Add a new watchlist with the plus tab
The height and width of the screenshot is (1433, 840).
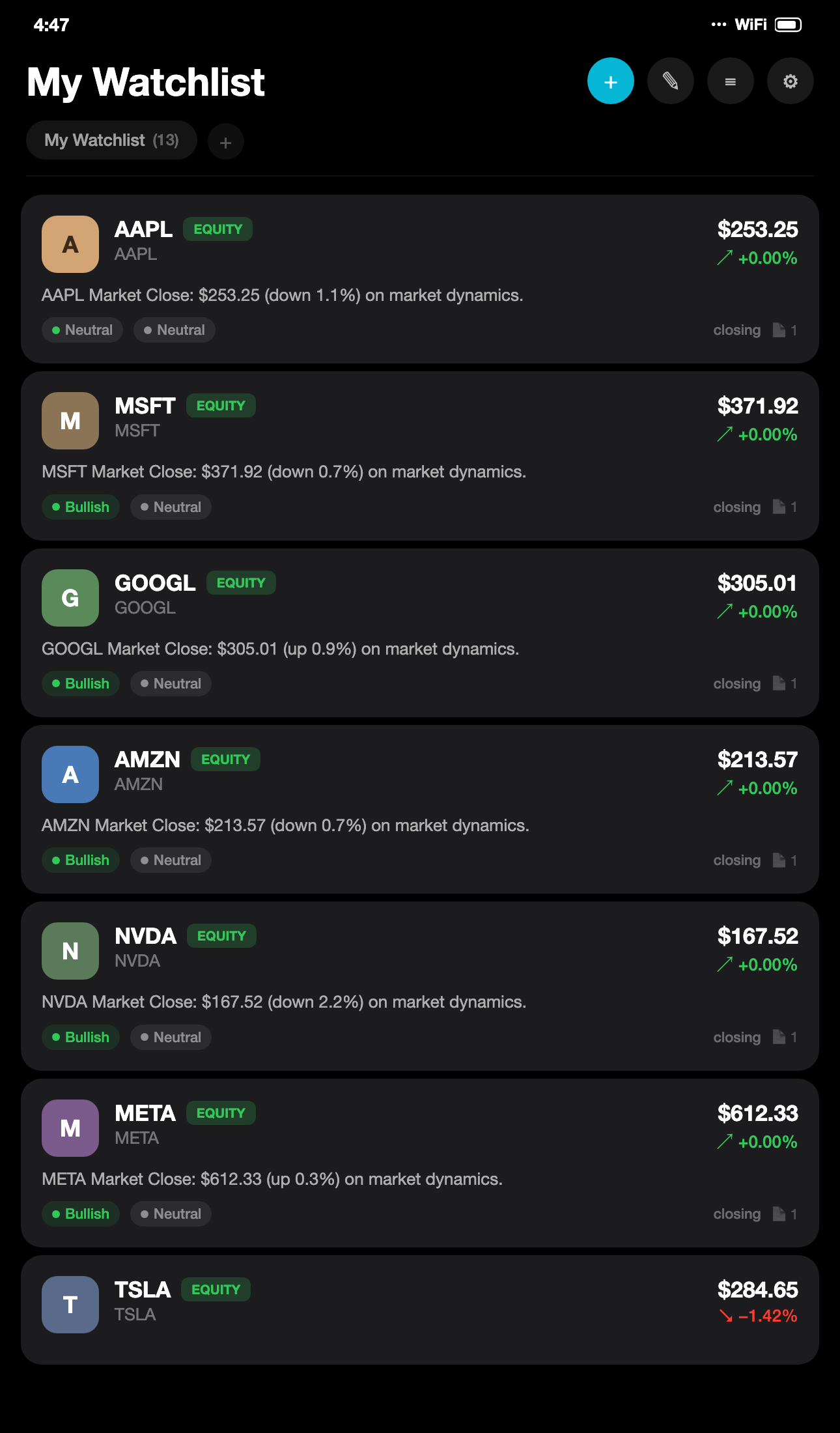point(225,141)
